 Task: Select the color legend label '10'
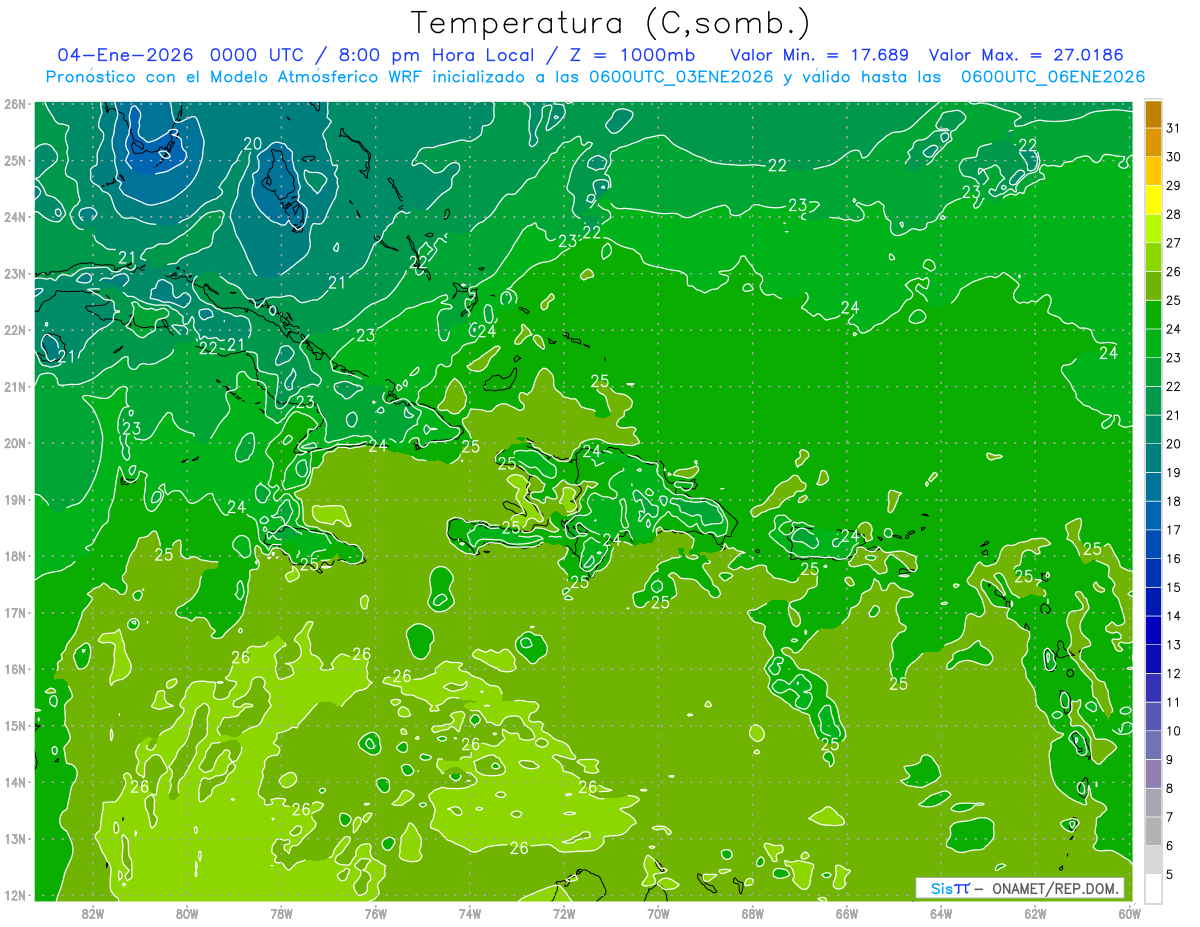1173,731
